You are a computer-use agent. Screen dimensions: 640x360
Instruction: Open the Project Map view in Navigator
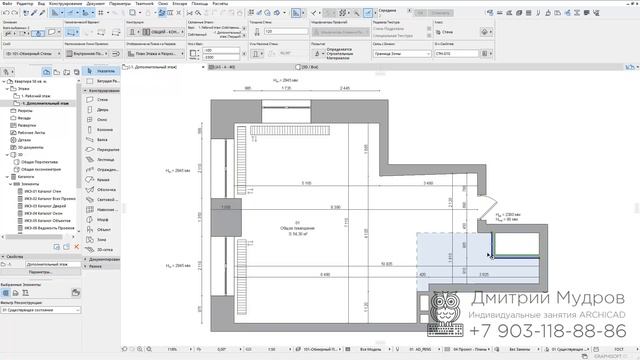47,72
